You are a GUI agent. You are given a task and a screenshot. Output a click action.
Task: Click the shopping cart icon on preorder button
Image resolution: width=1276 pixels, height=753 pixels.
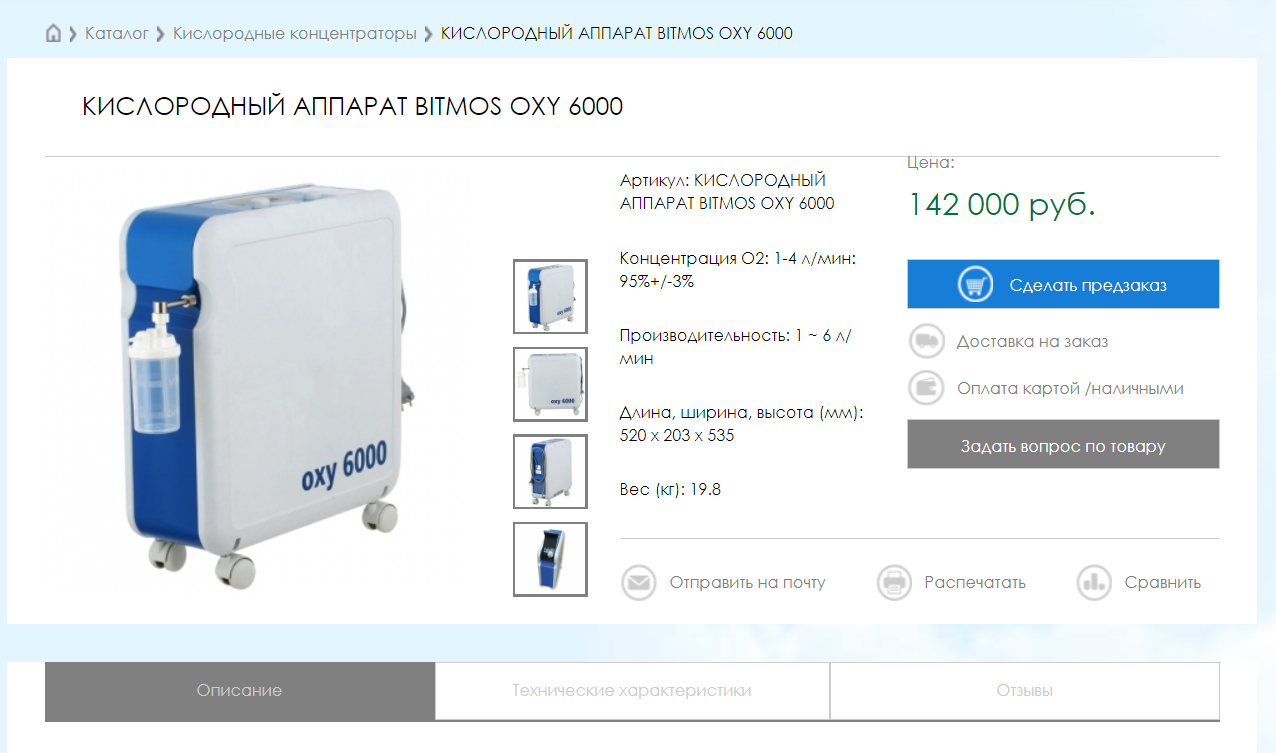coord(975,284)
